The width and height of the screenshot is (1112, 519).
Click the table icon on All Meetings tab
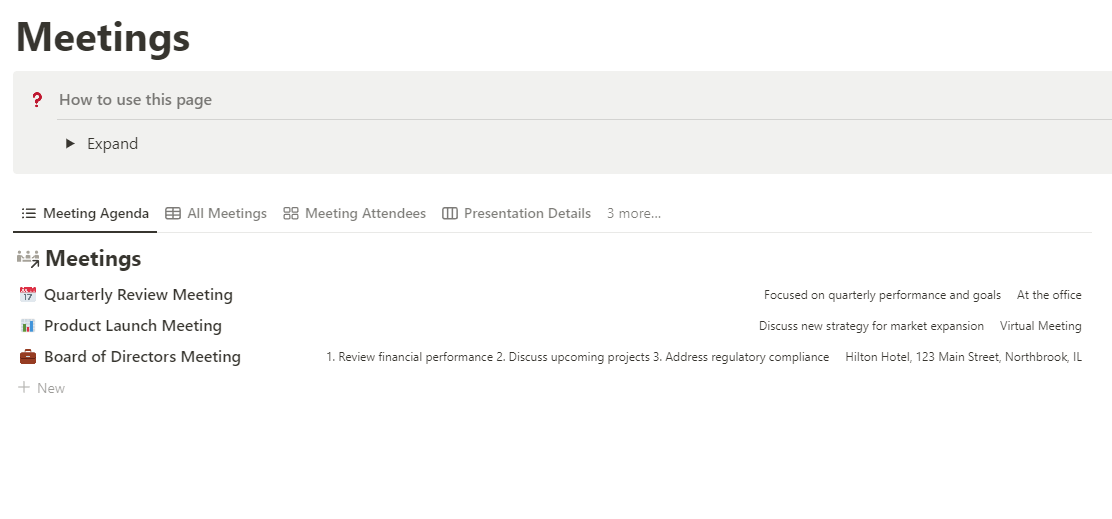pos(173,213)
